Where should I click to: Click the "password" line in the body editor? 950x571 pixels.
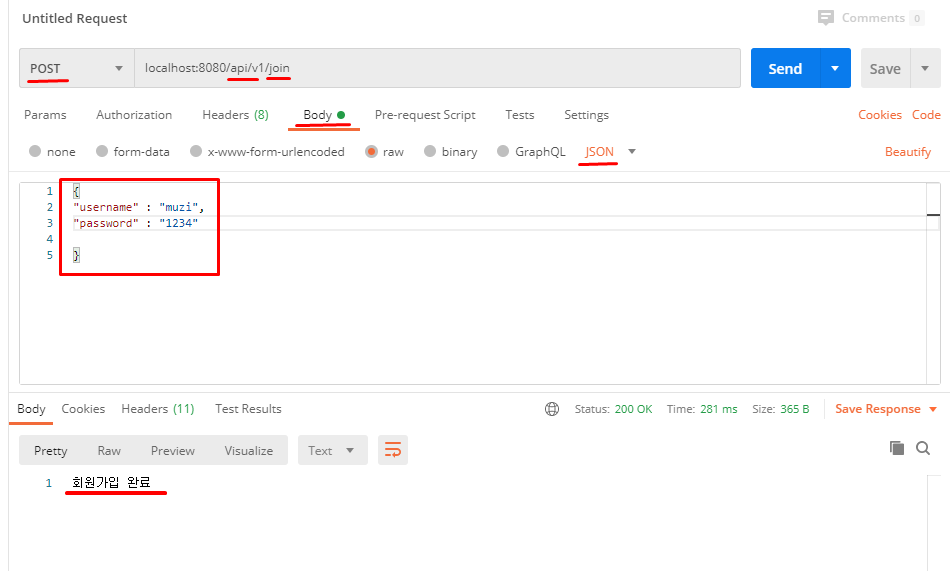tap(136, 223)
